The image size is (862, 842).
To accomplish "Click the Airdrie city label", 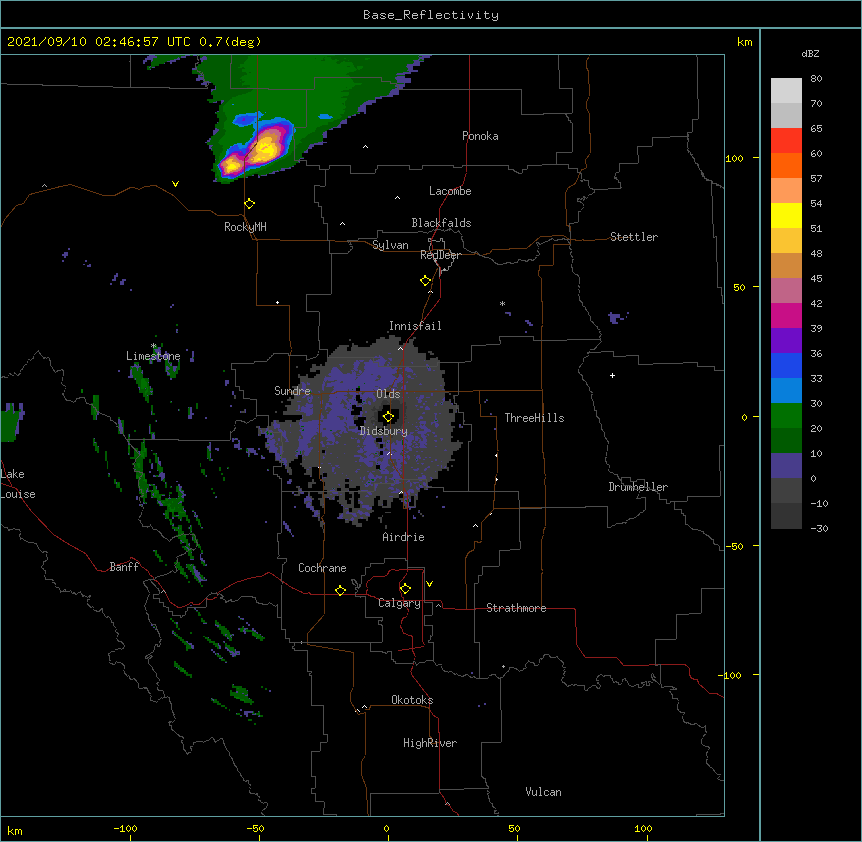I will coord(404,537).
